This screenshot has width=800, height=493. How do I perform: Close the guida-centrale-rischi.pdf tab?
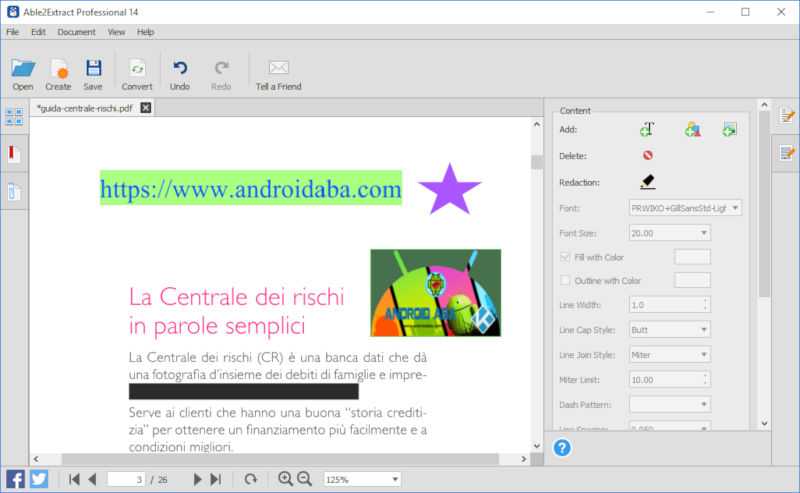146,108
